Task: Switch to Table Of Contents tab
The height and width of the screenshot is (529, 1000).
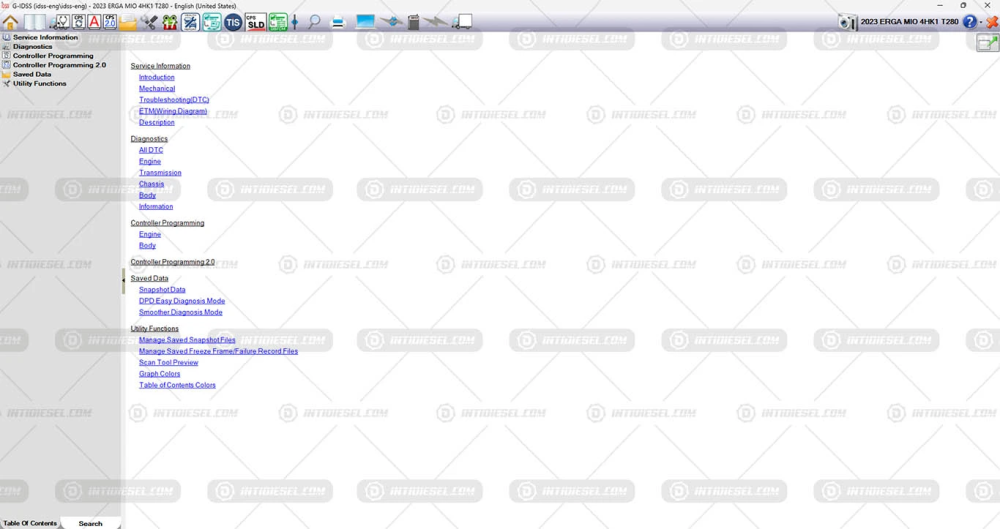Action: (30, 523)
